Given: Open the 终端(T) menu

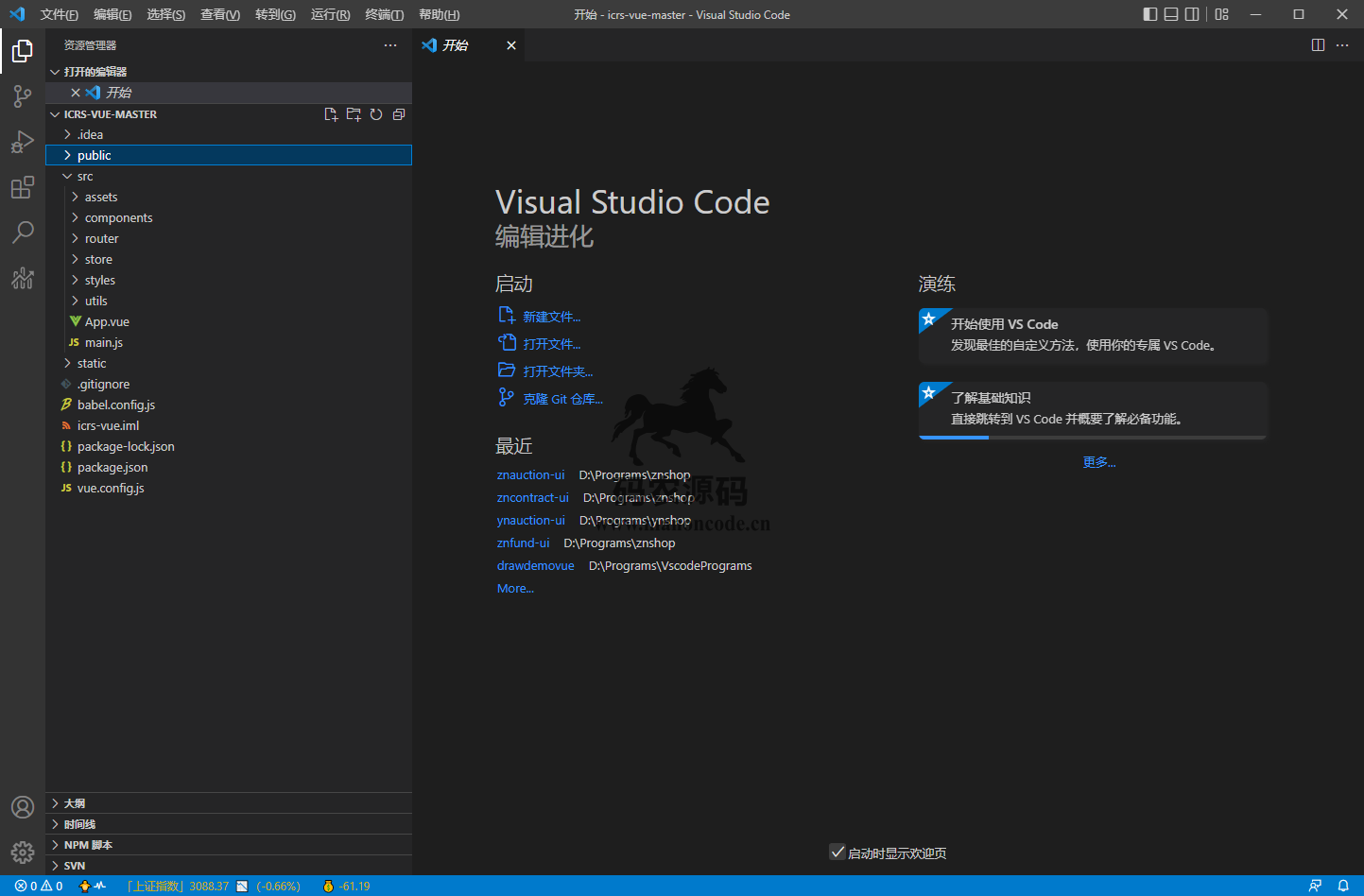Looking at the screenshot, I should click(385, 14).
